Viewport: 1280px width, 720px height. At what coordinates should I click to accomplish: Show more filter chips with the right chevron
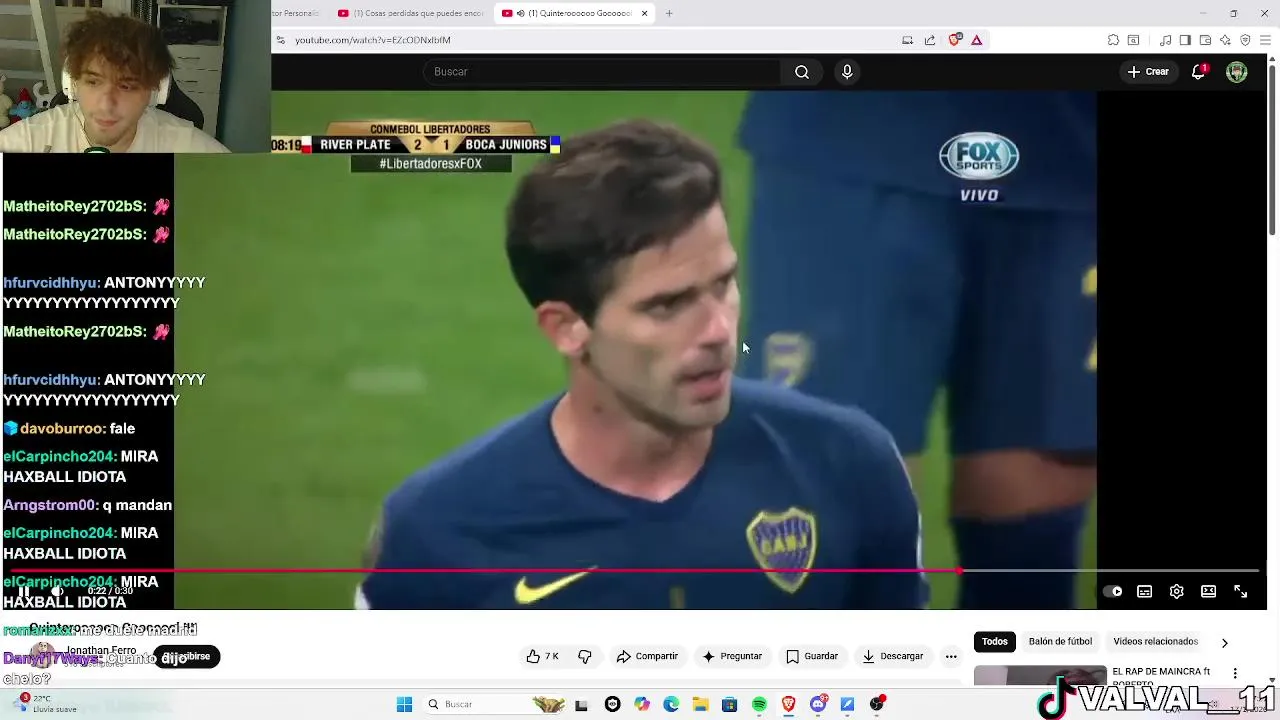click(1224, 643)
